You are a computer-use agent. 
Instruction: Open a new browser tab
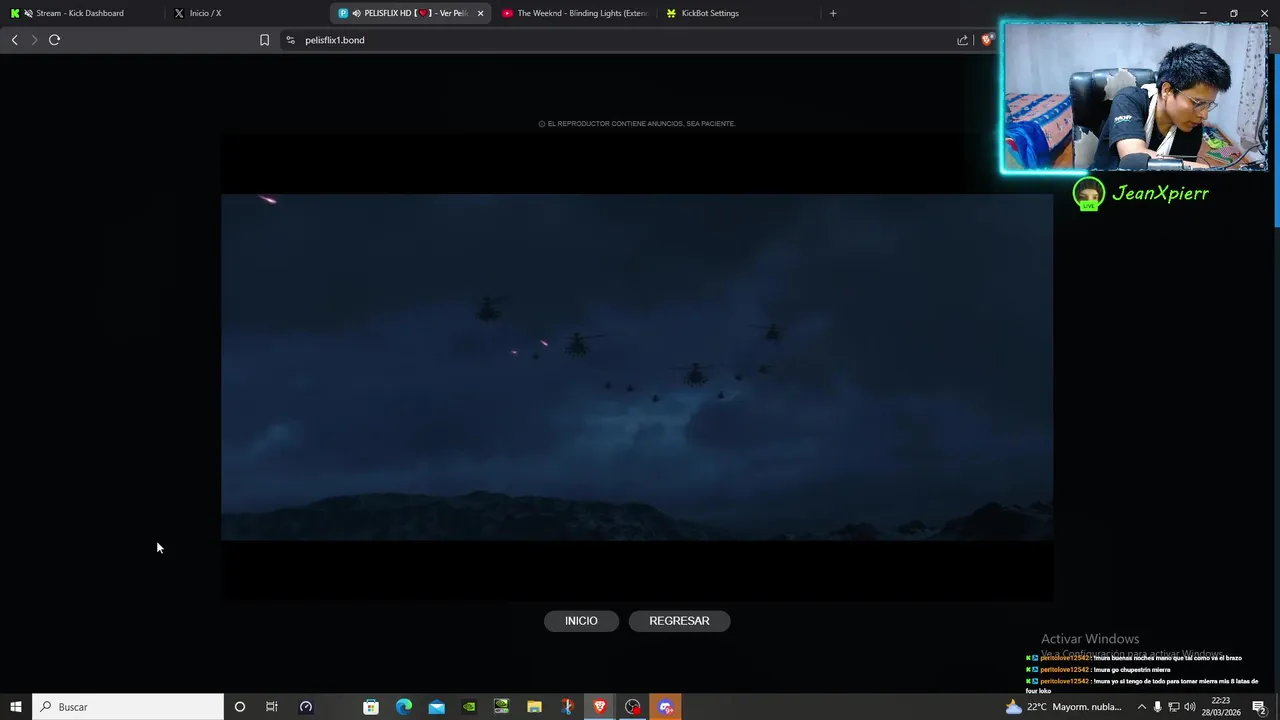833,13
